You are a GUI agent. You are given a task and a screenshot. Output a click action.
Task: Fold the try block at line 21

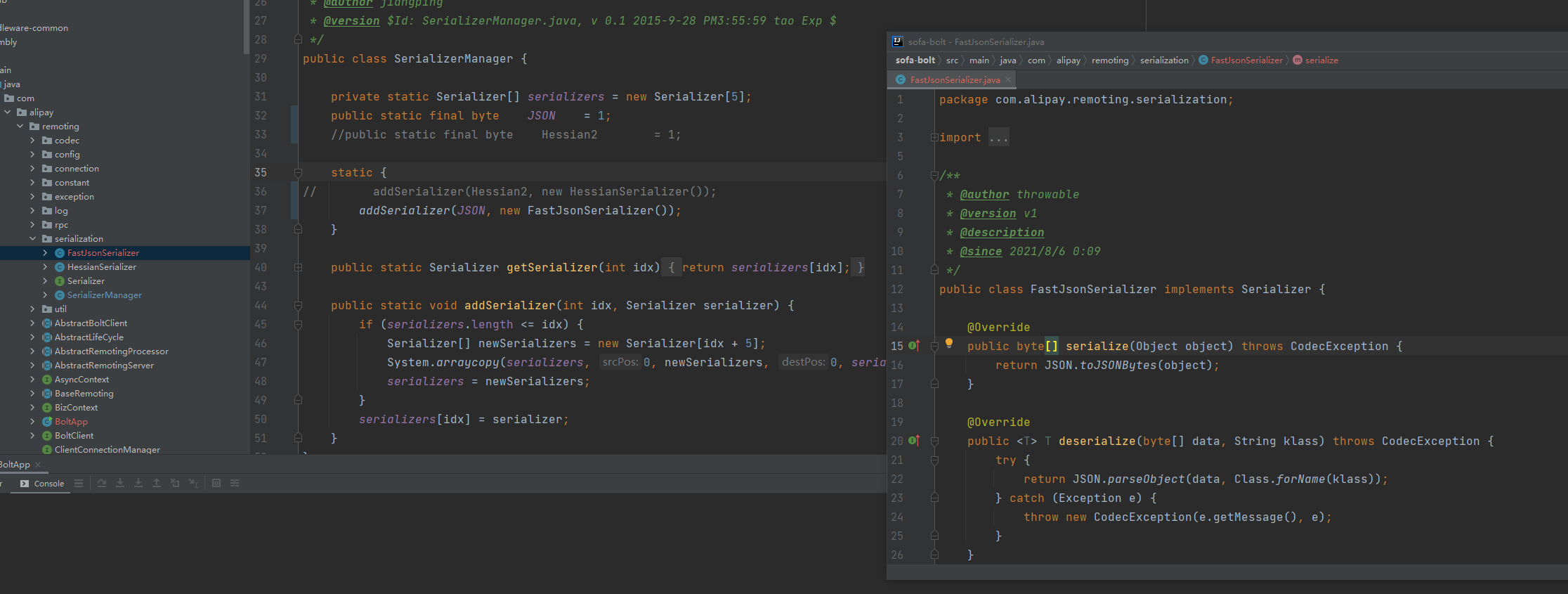click(x=934, y=460)
